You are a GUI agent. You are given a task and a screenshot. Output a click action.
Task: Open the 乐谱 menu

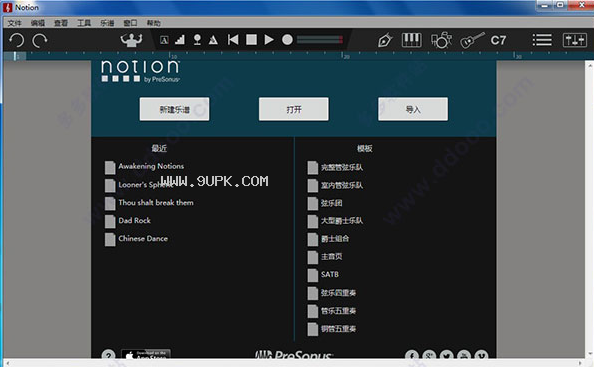(107, 23)
